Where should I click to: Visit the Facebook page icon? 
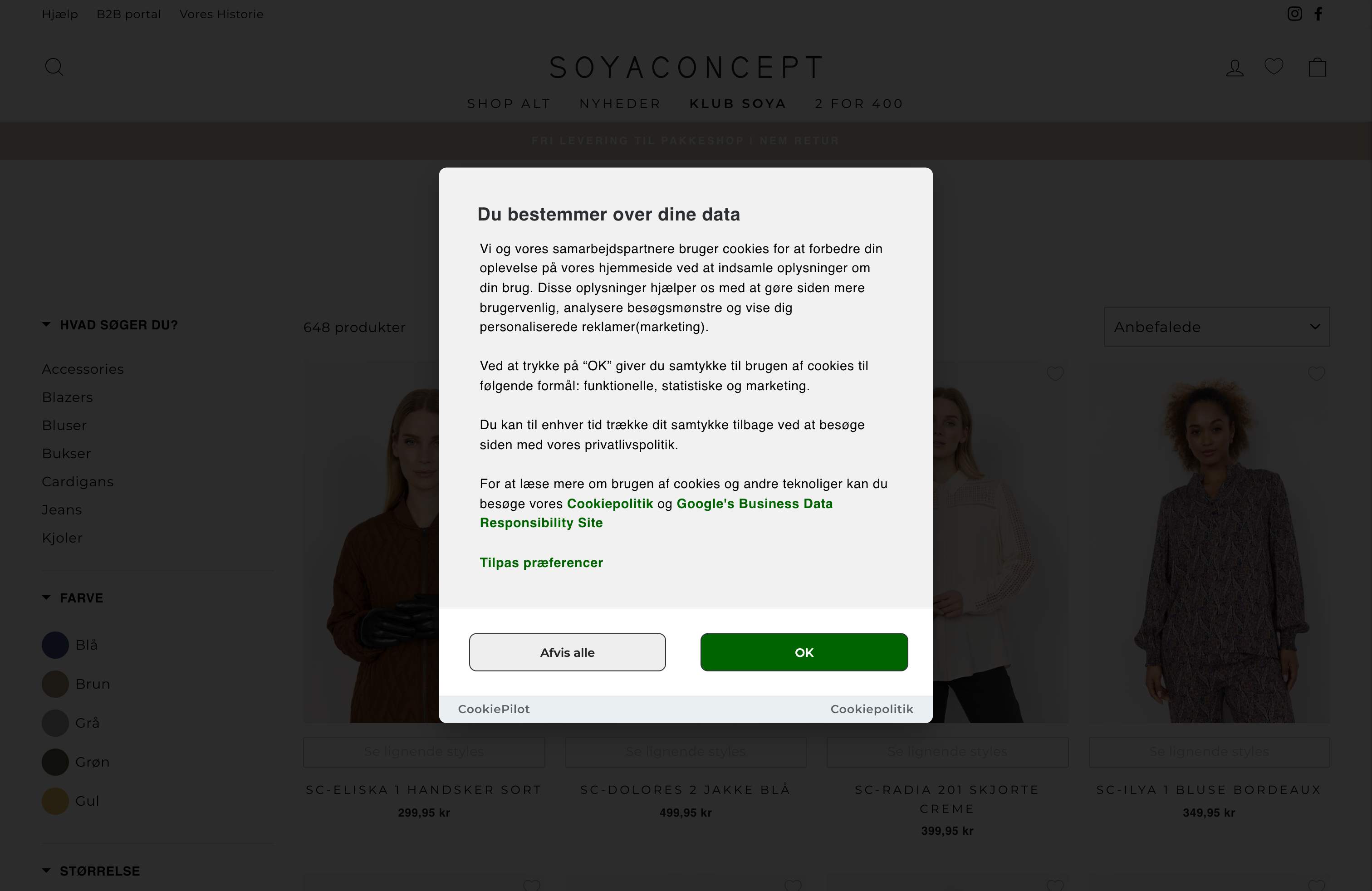pyautogui.click(x=1318, y=14)
